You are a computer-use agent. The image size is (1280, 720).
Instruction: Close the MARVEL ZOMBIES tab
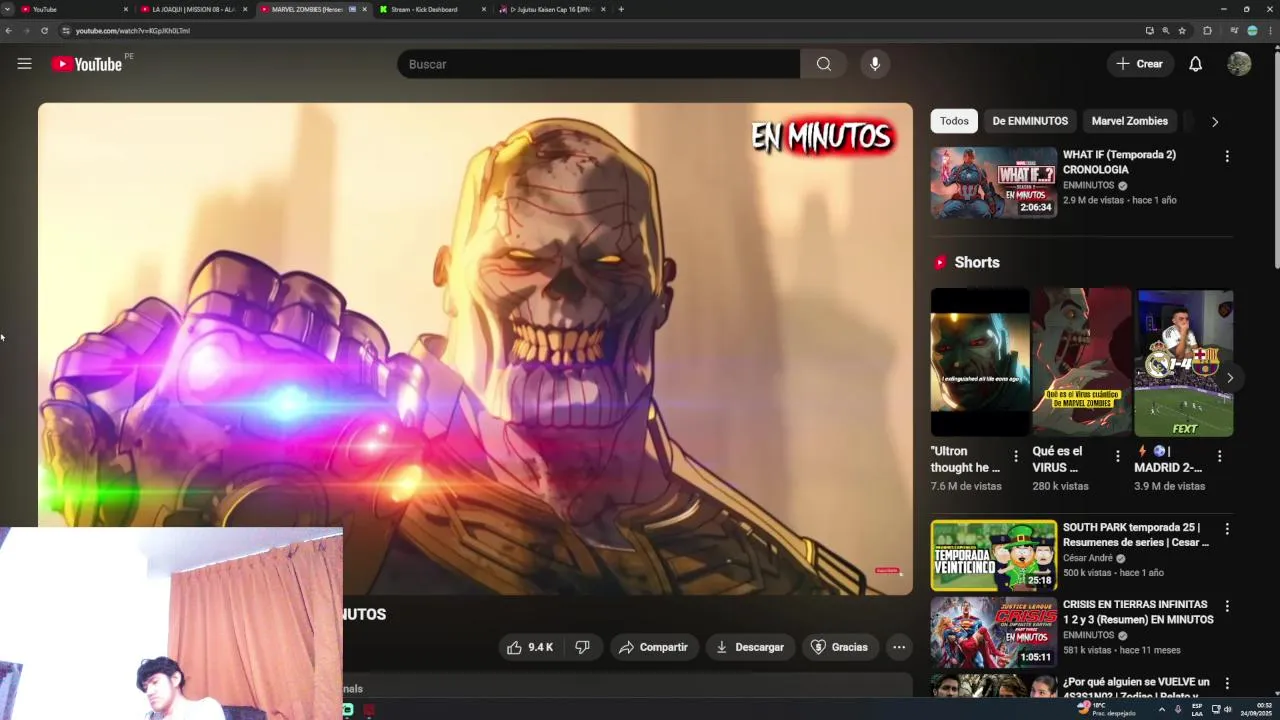tap(364, 9)
